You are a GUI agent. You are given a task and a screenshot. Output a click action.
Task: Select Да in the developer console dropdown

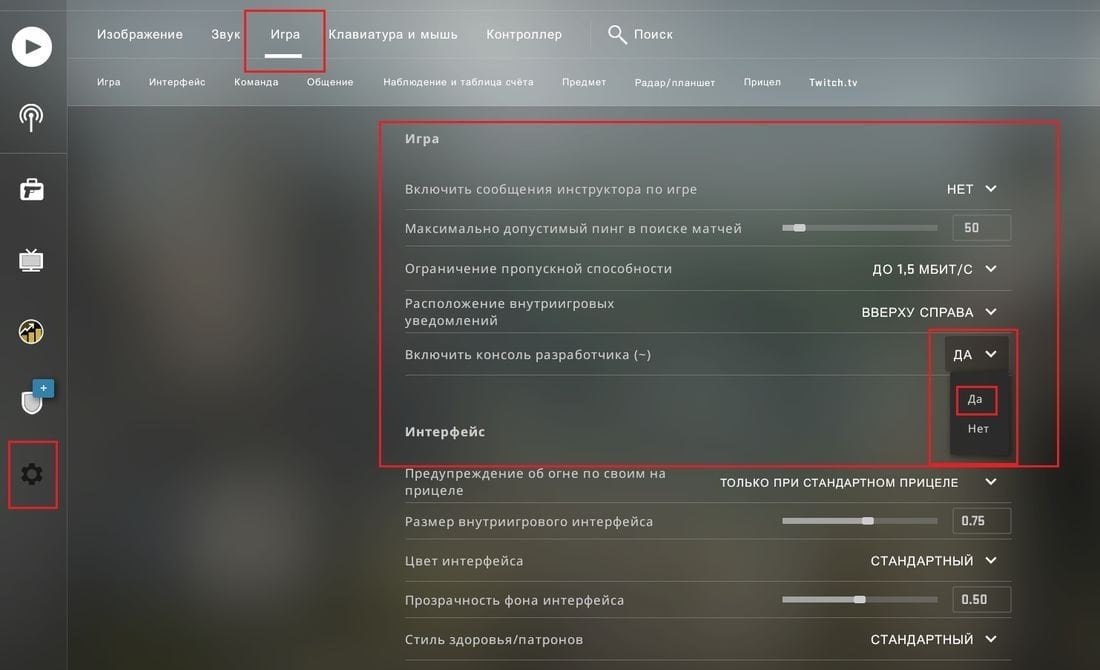pyautogui.click(x=975, y=399)
